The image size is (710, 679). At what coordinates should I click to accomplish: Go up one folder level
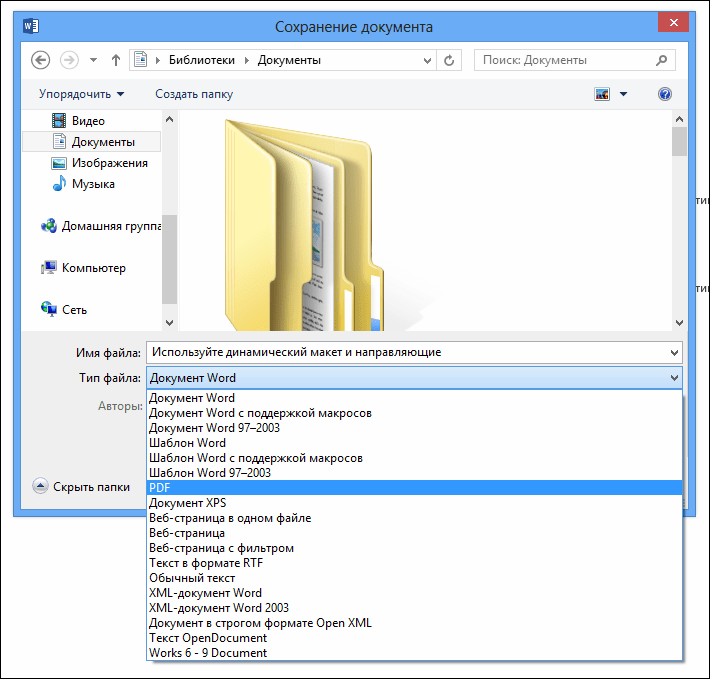116,60
